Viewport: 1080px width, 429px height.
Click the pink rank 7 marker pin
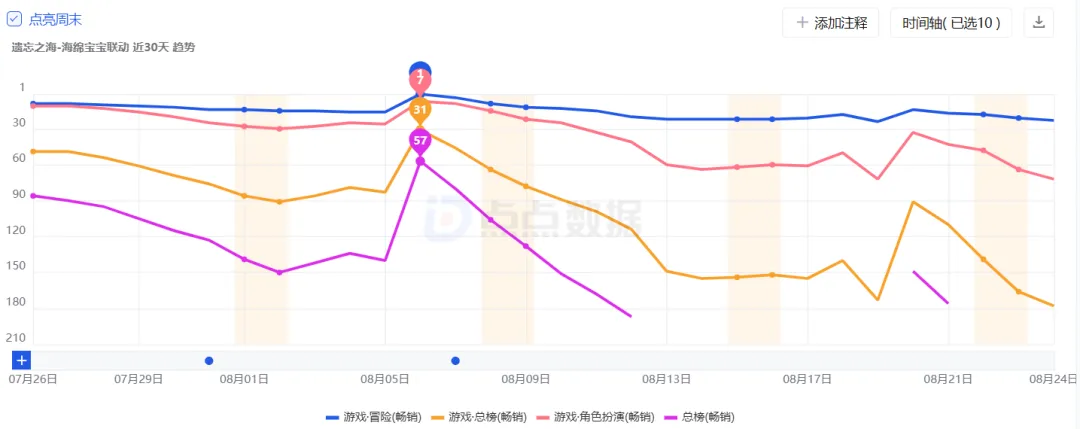point(420,82)
